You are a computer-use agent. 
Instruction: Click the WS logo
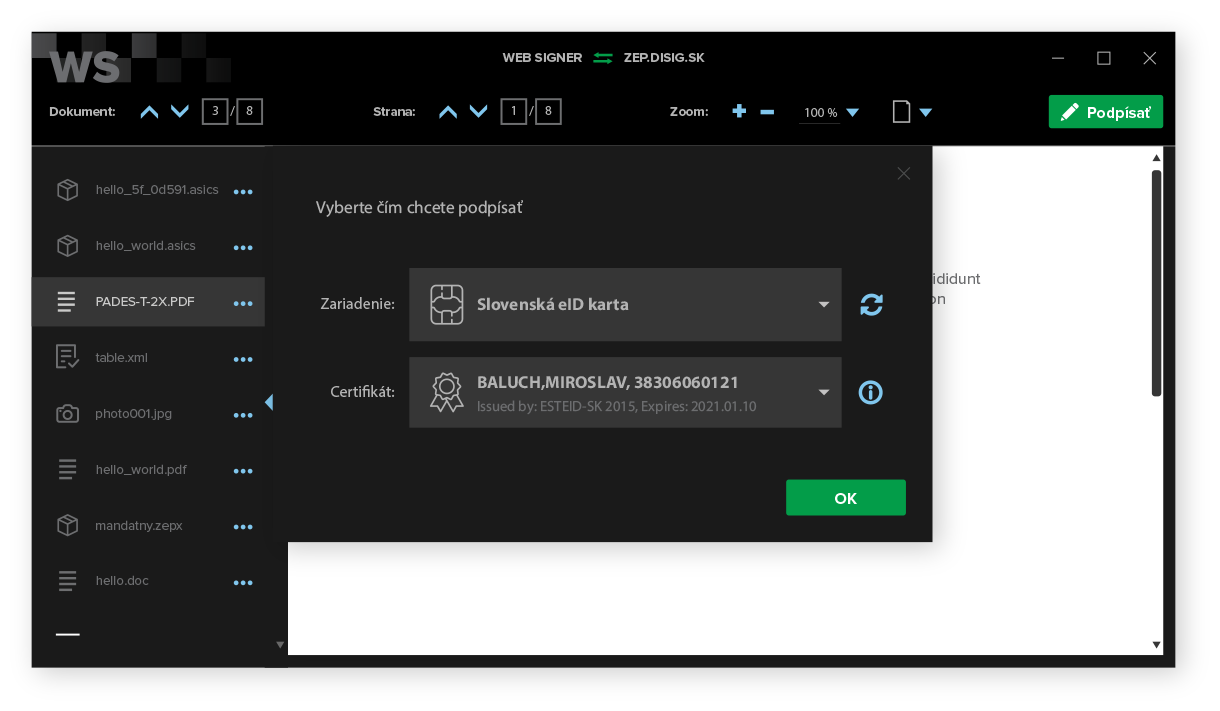[x=85, y=67]
